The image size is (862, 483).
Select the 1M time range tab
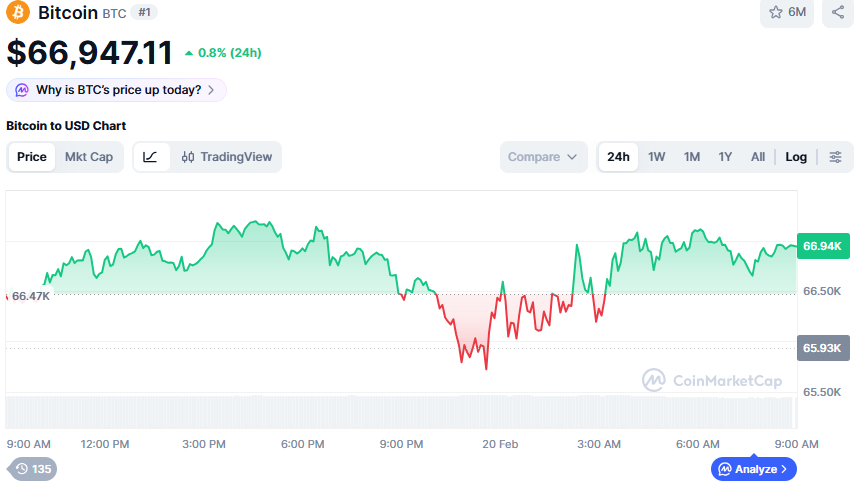(692, 157)
